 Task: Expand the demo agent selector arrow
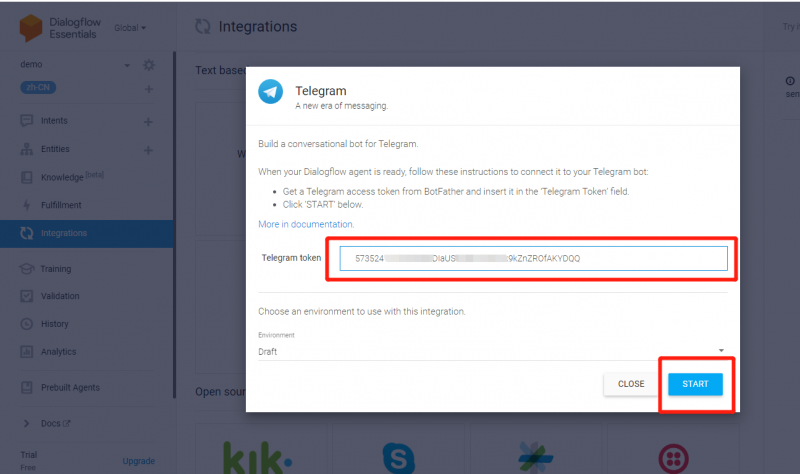[127, 65]
